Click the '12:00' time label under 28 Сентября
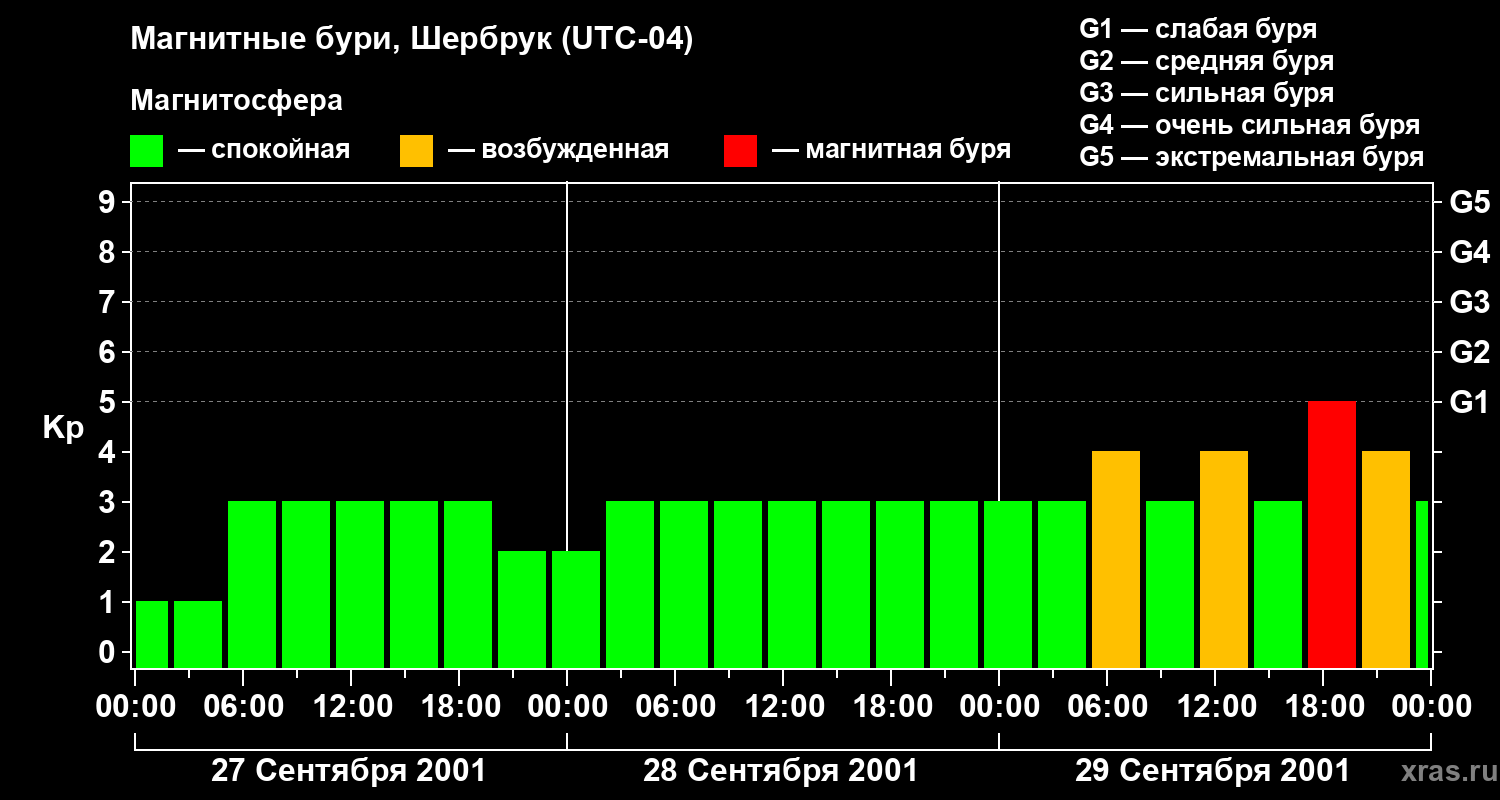 coord(783,706)
